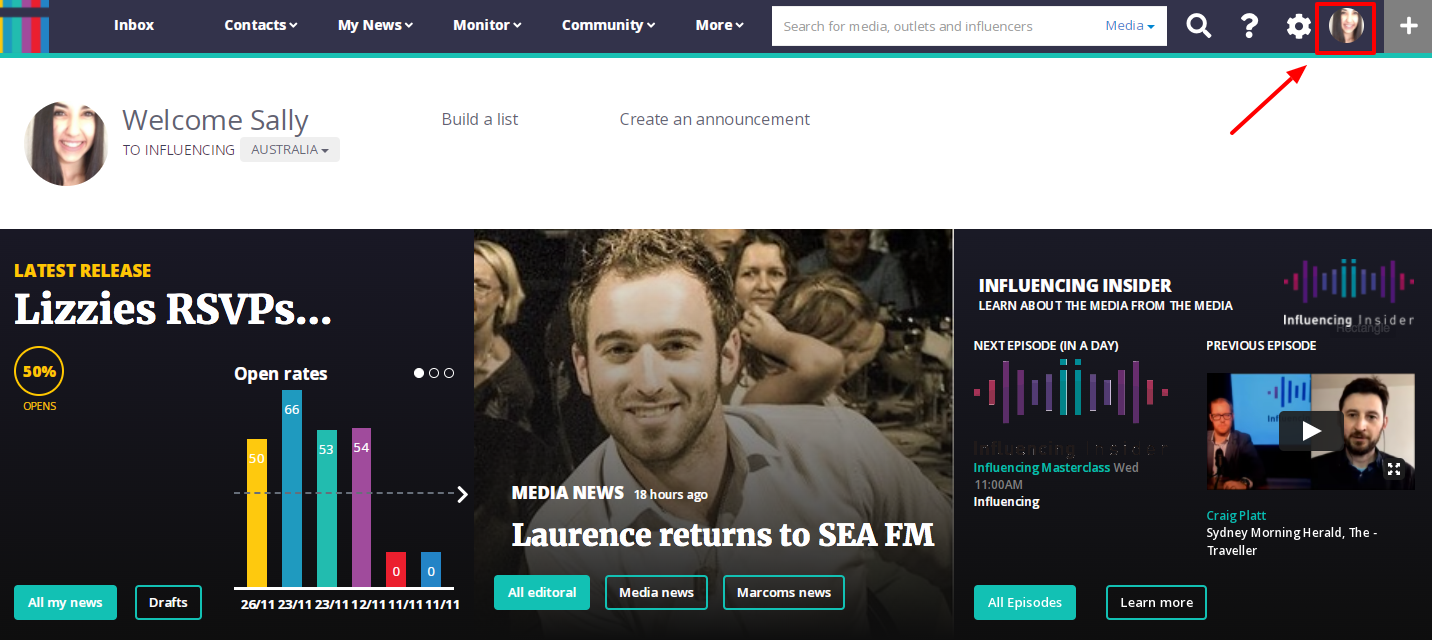Click the All Episodes button
This screenshot has width=1432, height=640.
click(x=1025, y=603)
